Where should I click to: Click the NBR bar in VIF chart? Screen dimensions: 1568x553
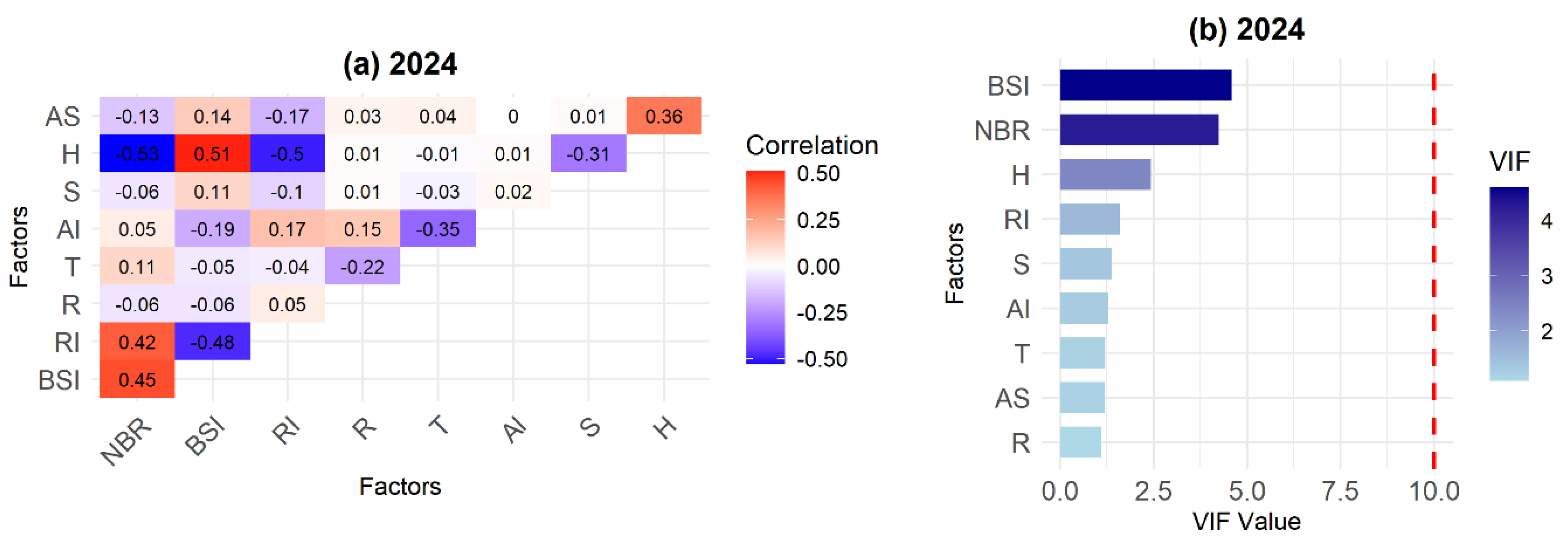[1139, 130]
